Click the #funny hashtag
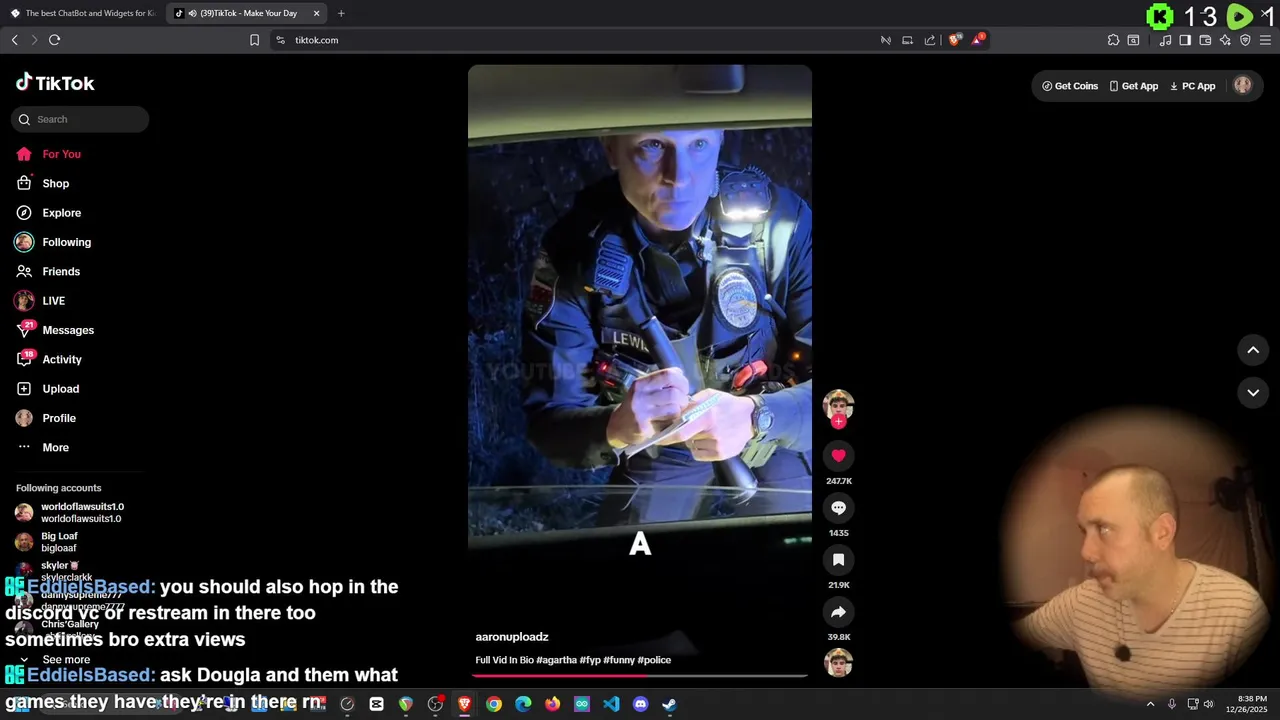 (618, 660)
